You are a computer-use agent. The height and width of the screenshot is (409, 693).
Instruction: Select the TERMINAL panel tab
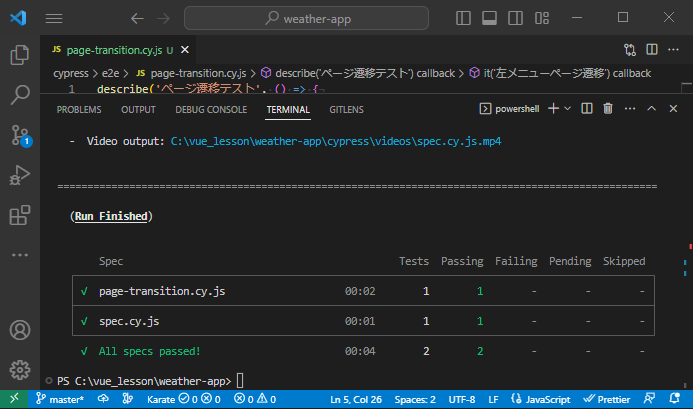(x=288, y=110)
